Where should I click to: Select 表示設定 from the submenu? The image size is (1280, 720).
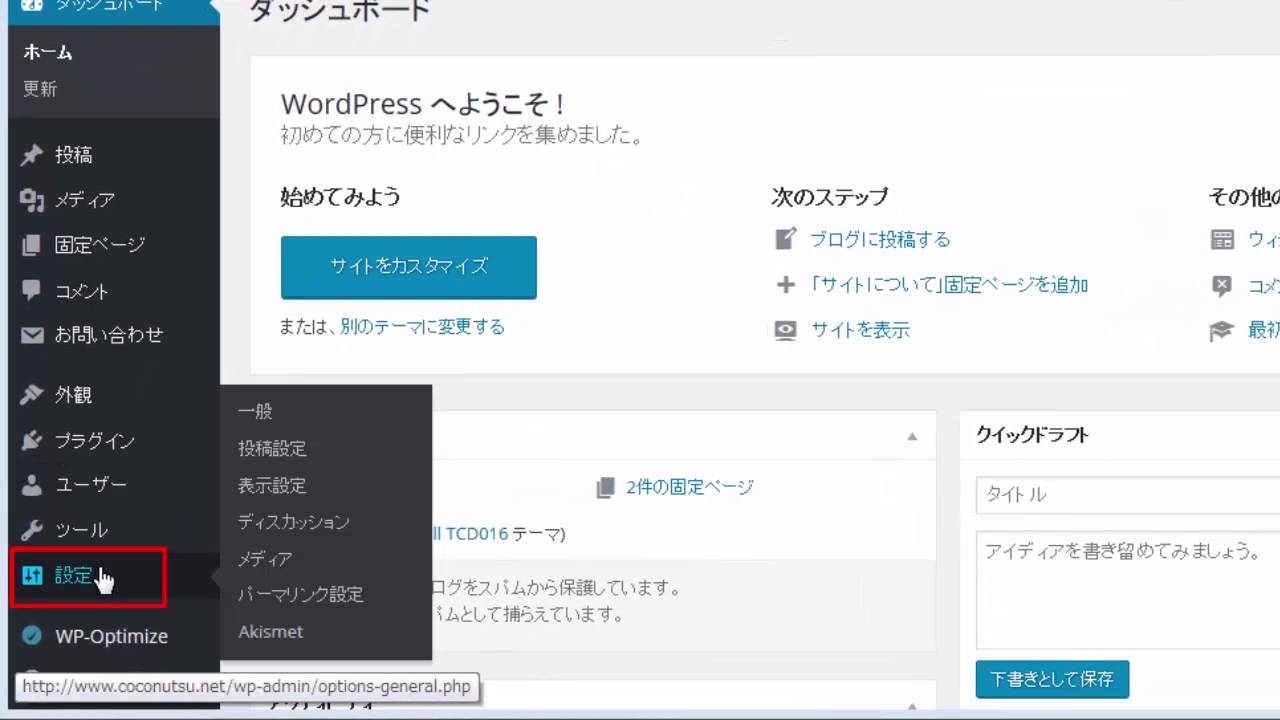(x=272, y=485)
